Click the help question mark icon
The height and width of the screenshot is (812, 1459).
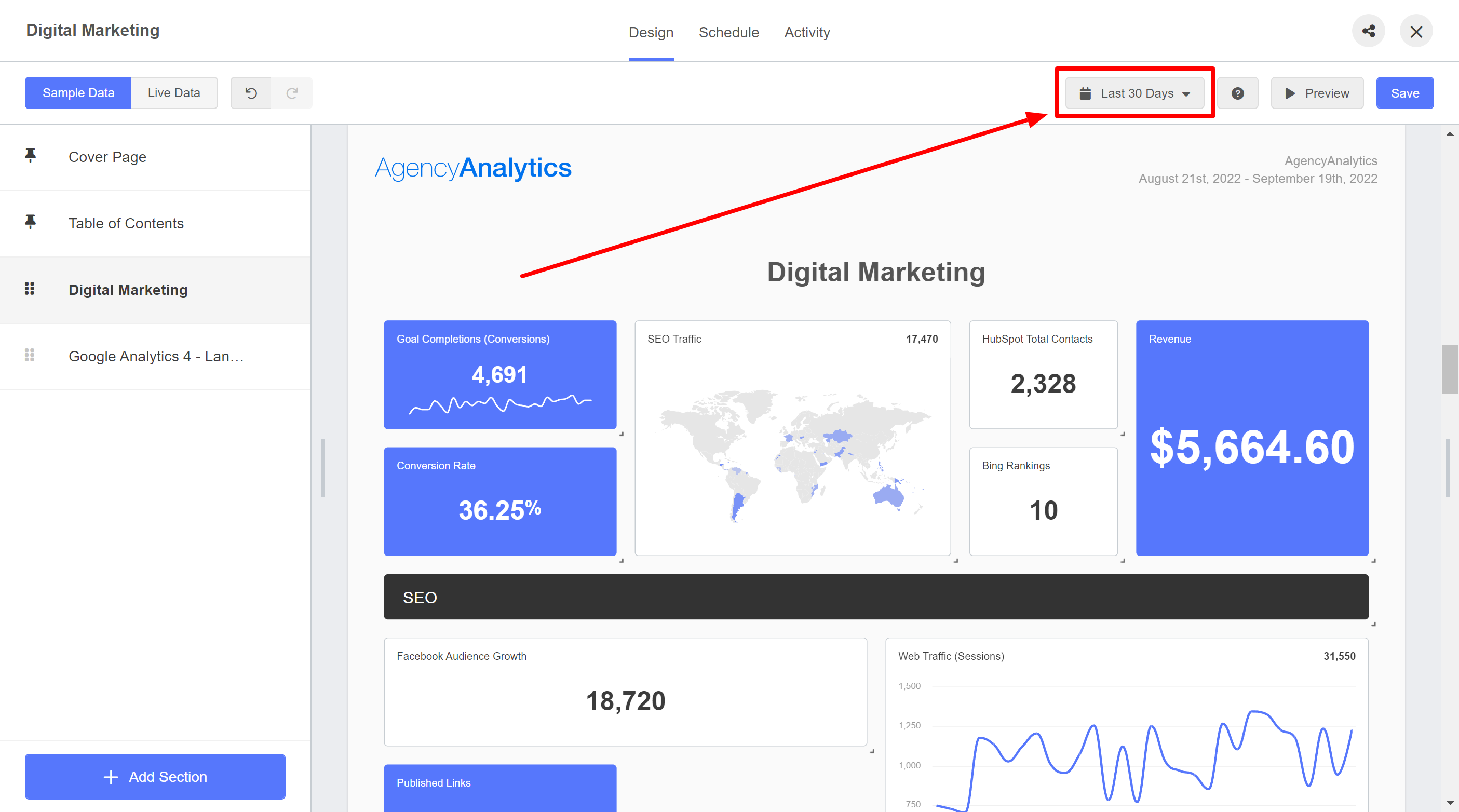1239,92
